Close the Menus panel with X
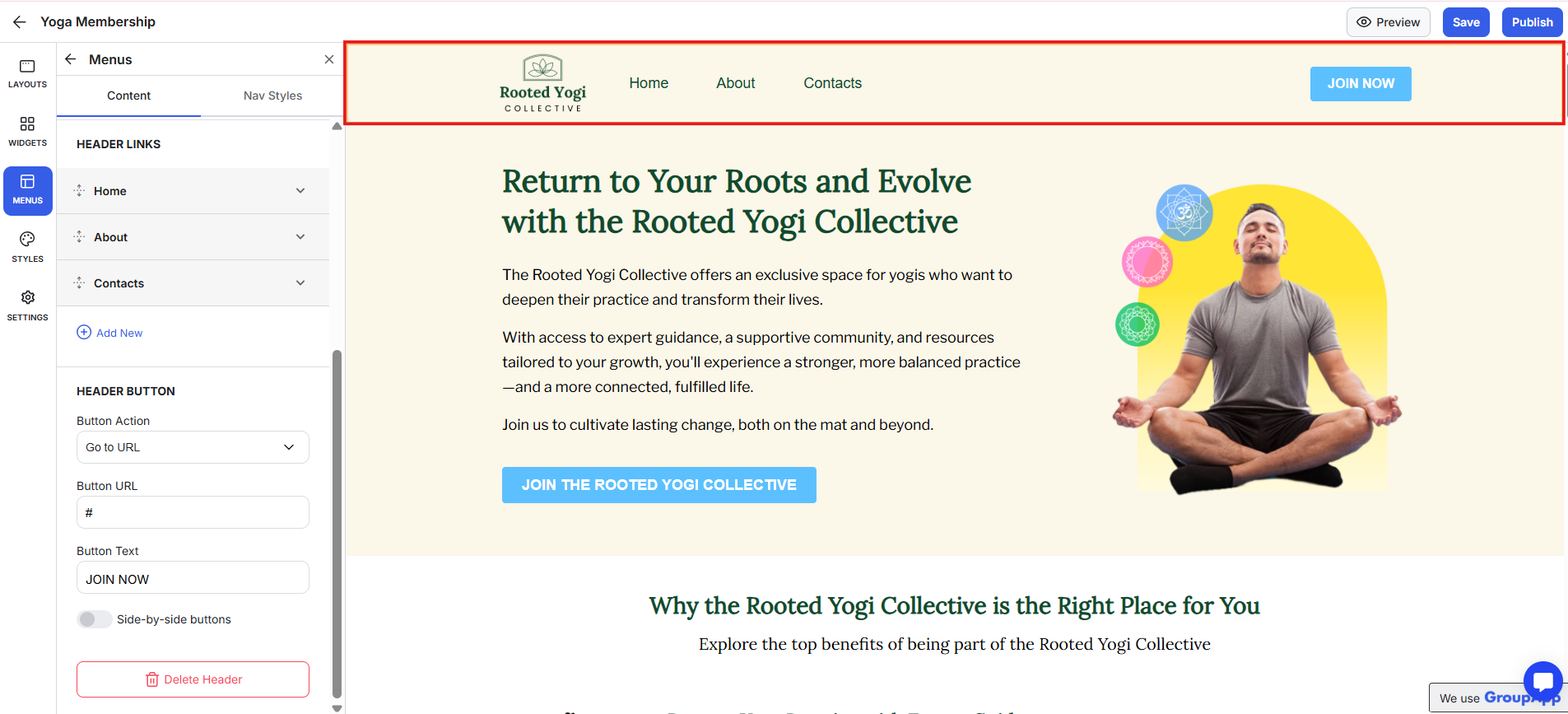The height and width of the screenshot is (714, 1568). click(329, 59)
